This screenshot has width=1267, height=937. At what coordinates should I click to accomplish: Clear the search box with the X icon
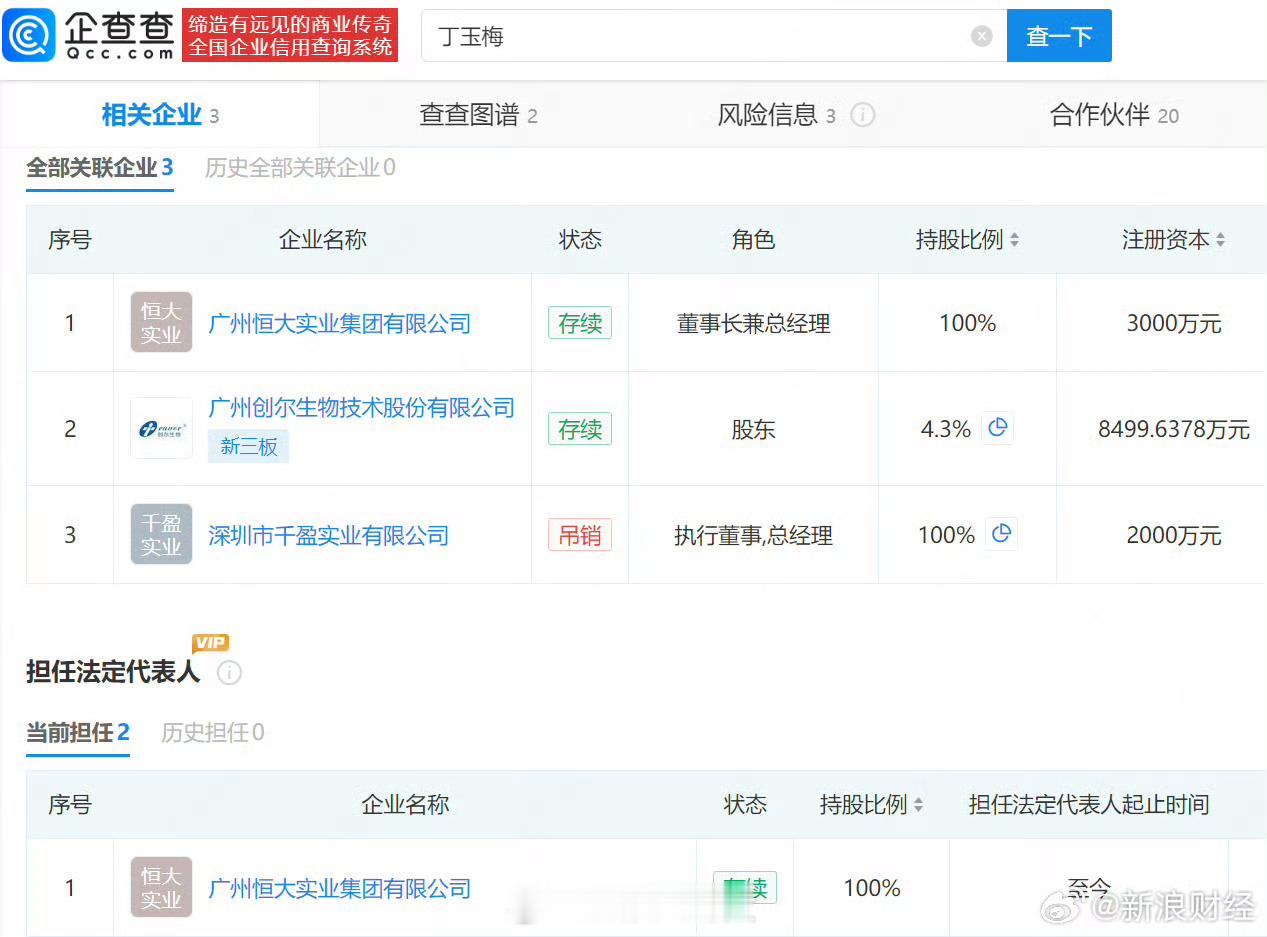coord(982,36)
